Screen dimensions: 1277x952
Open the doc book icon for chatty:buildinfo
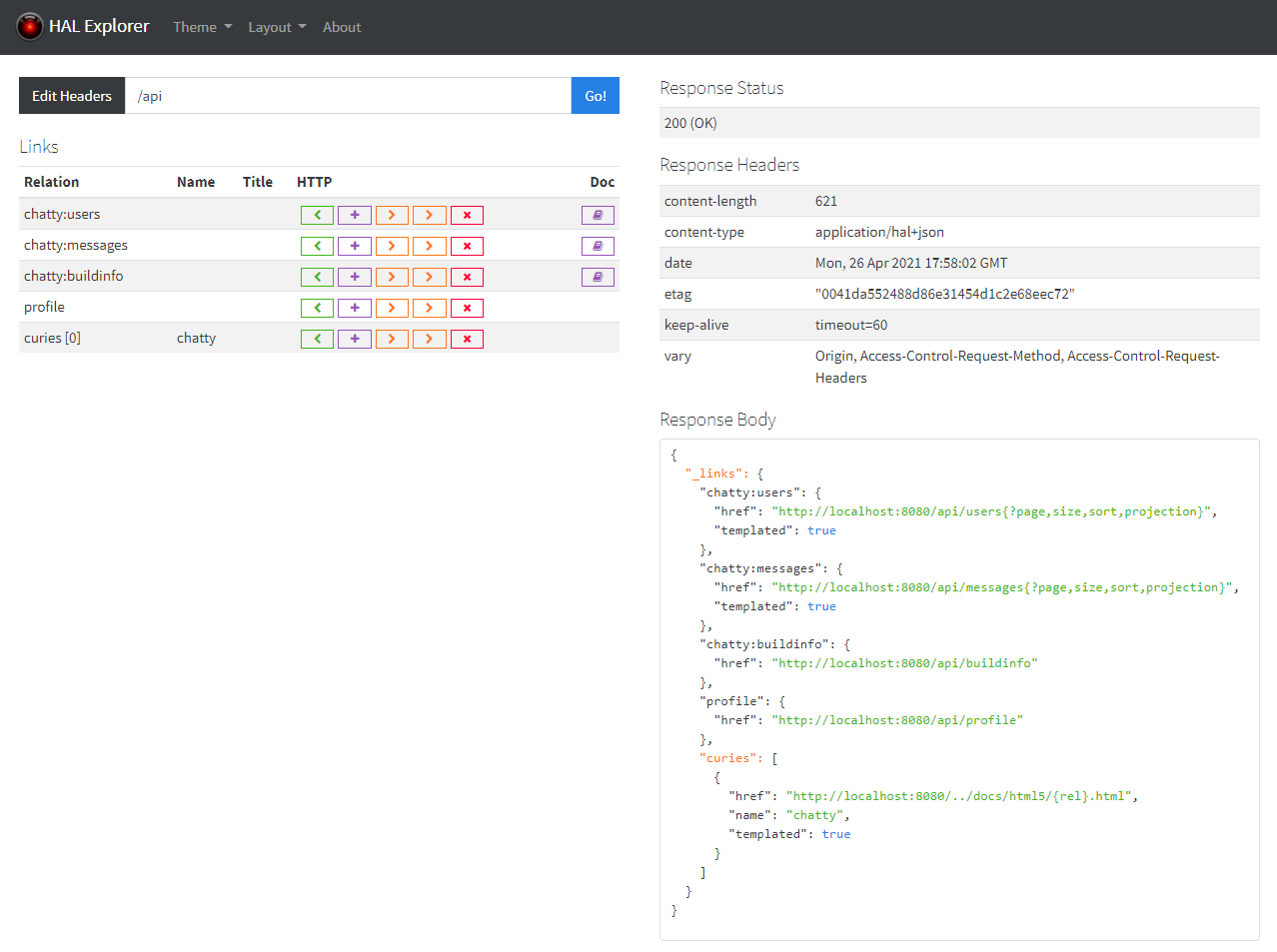pos(598,277)
